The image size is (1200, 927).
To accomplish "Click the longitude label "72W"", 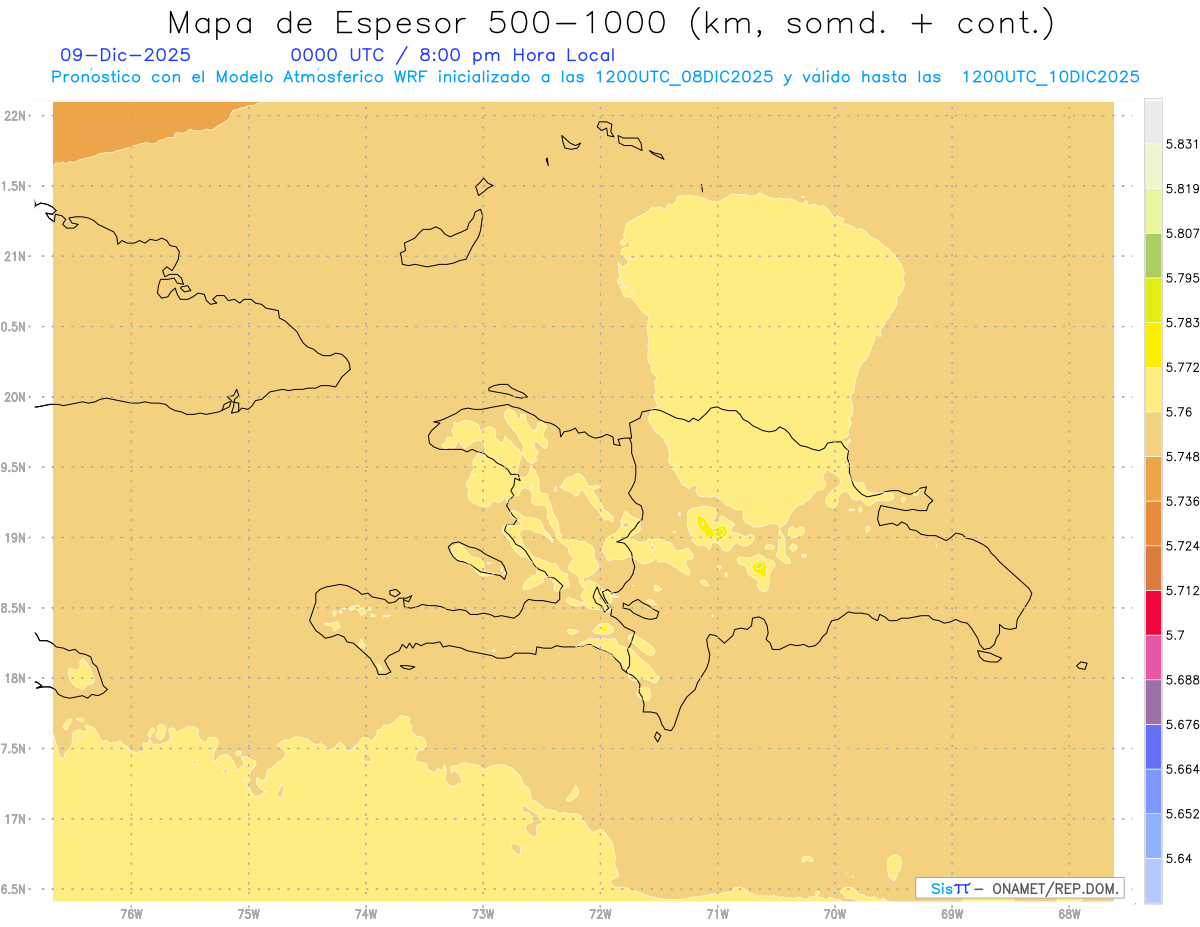I will [600, 914].
